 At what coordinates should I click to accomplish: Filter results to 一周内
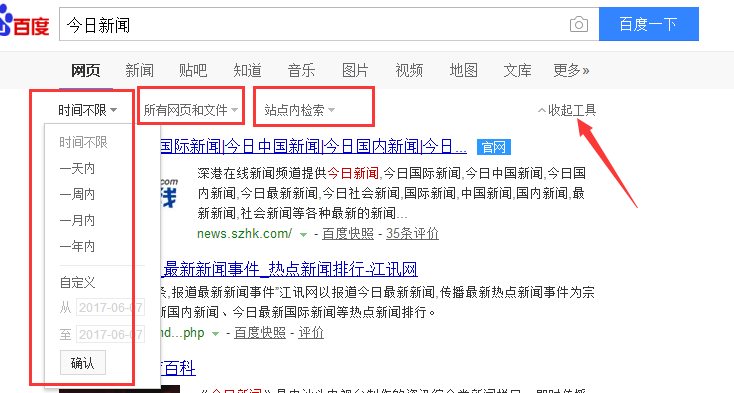(x=77, y=194)
